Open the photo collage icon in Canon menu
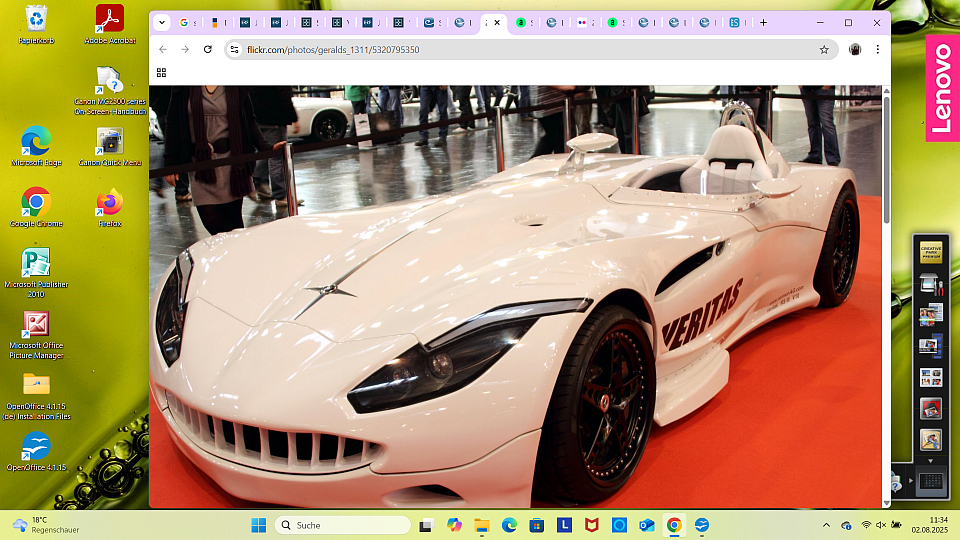This screenshot has height=540, width=960. (x=931, y=377)
